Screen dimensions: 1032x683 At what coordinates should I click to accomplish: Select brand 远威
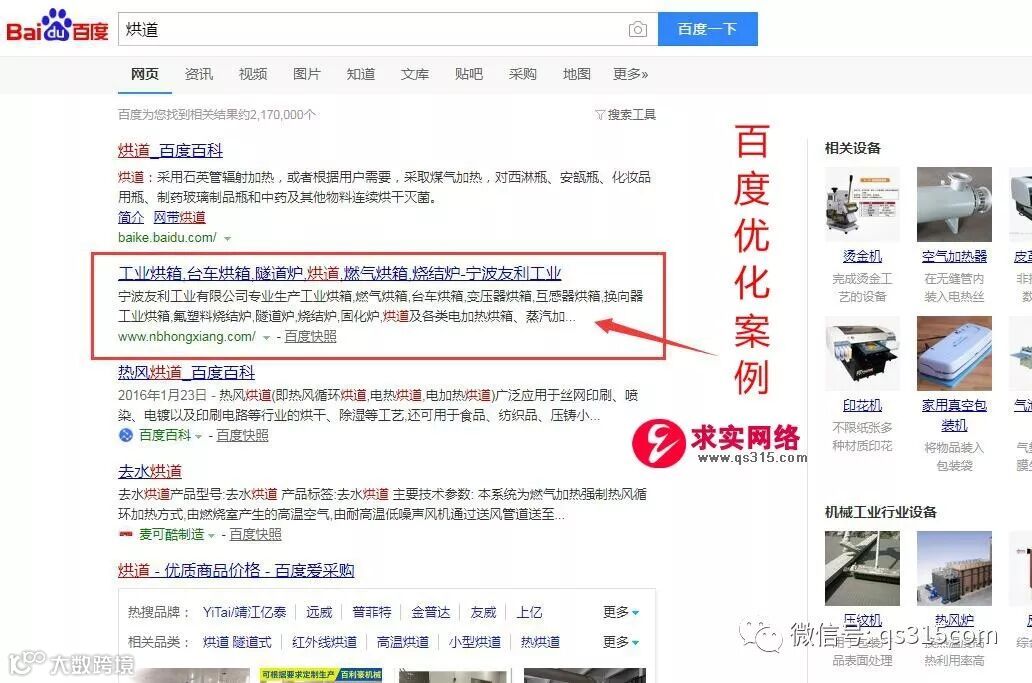[x=319, y=613]
